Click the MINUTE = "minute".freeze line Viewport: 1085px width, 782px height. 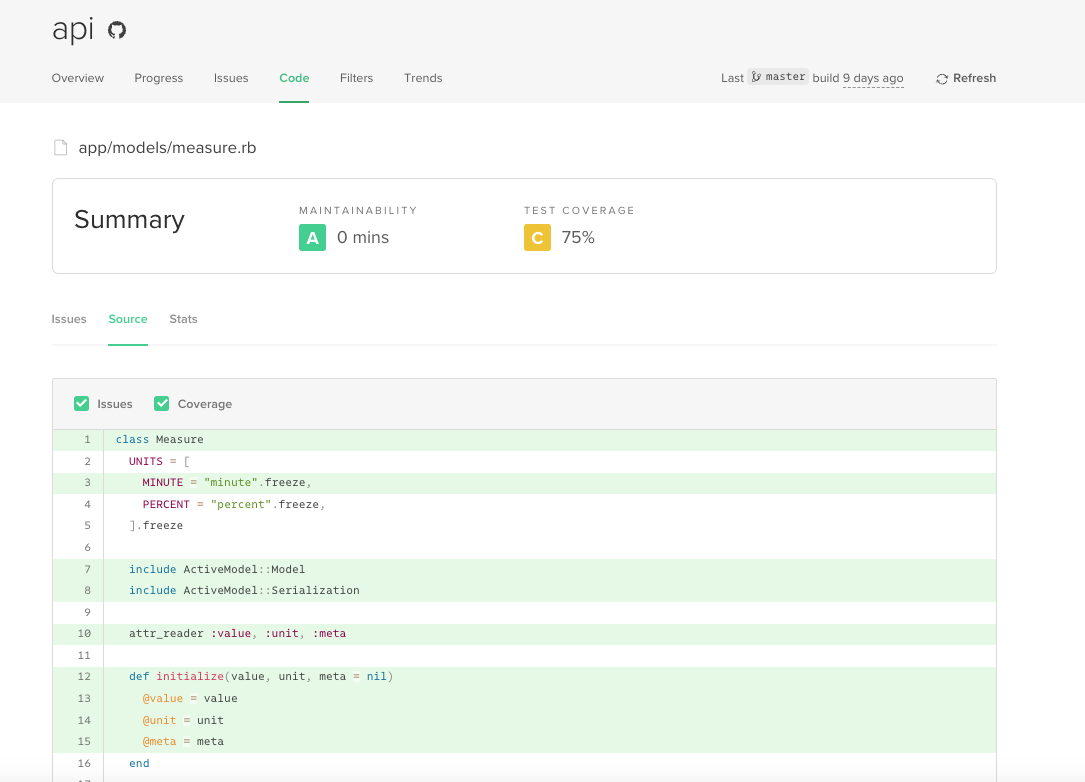(x=227, y=482)
